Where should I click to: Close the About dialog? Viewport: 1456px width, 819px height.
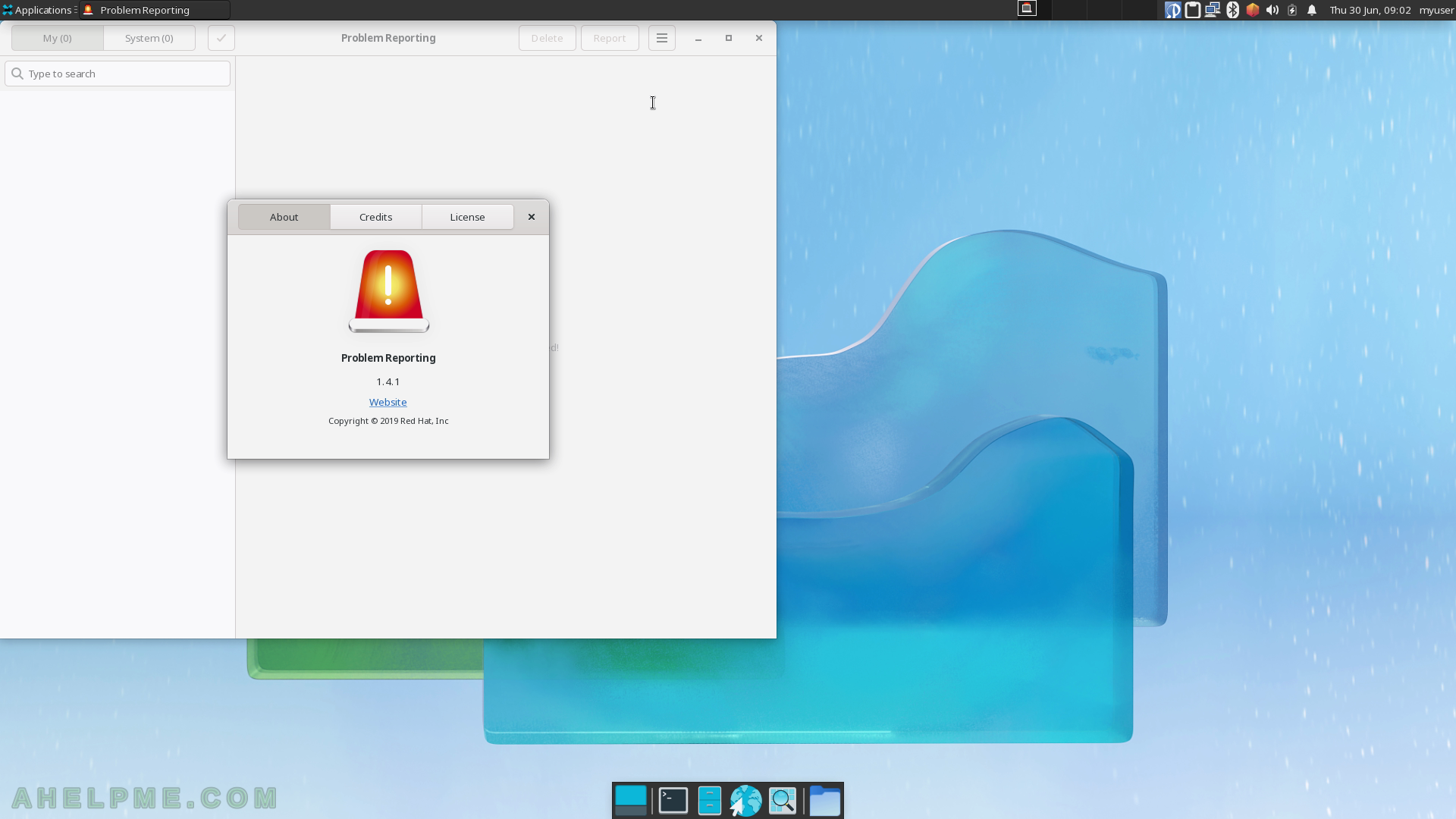tap(532, 217)
